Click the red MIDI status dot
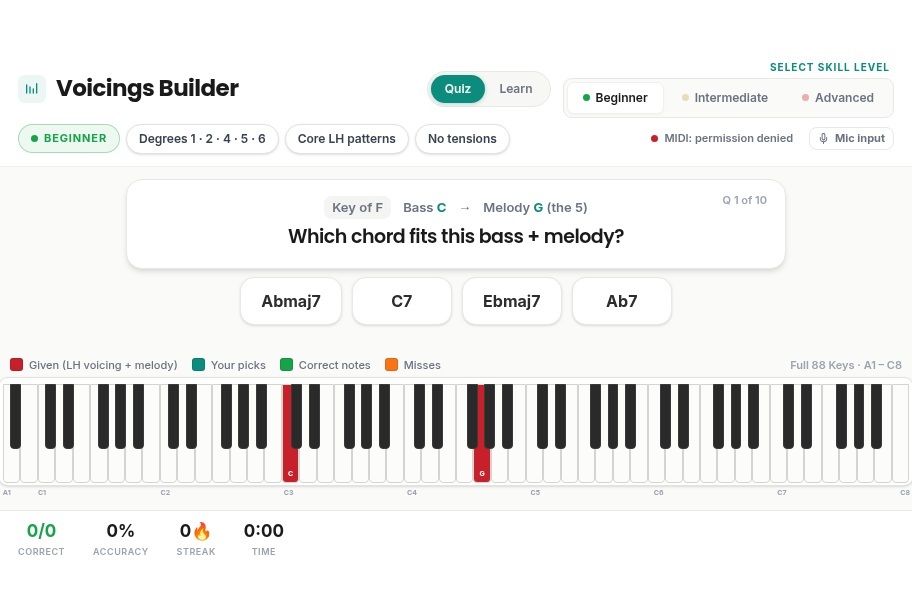The width and height of the screenshot is (912, 608). 654,138
